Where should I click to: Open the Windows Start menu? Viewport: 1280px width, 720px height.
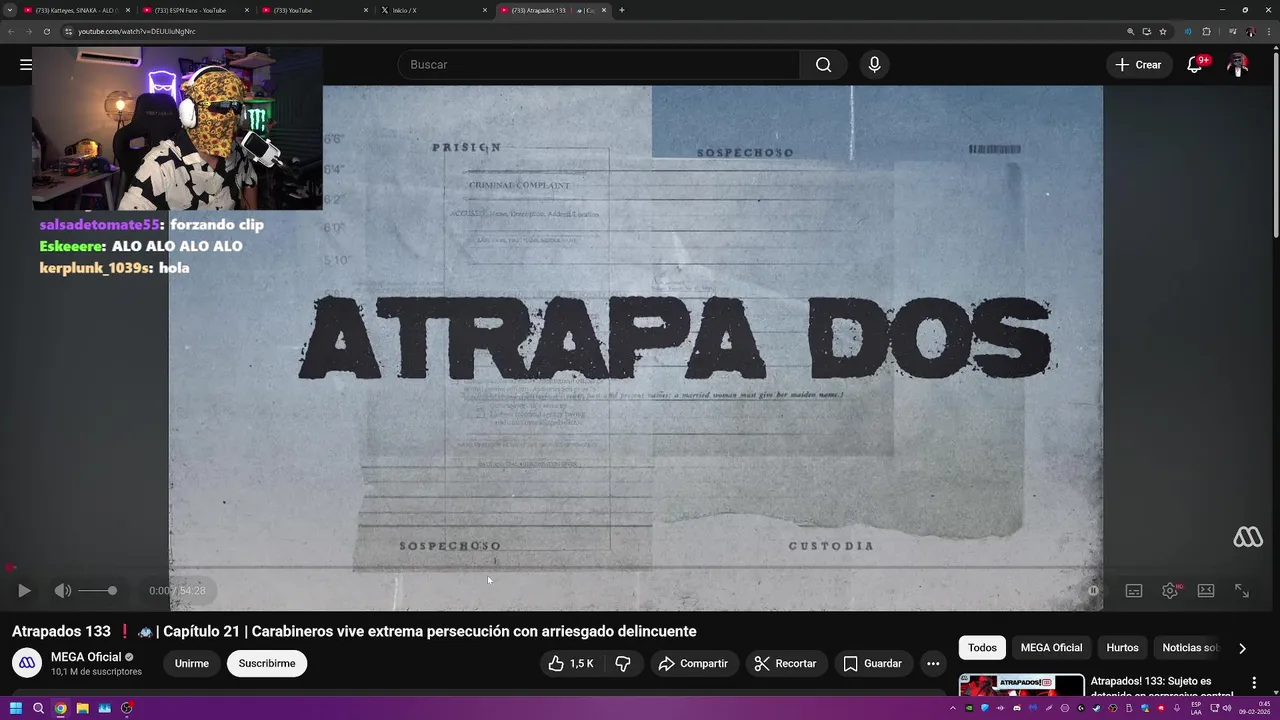click(16, 708)
